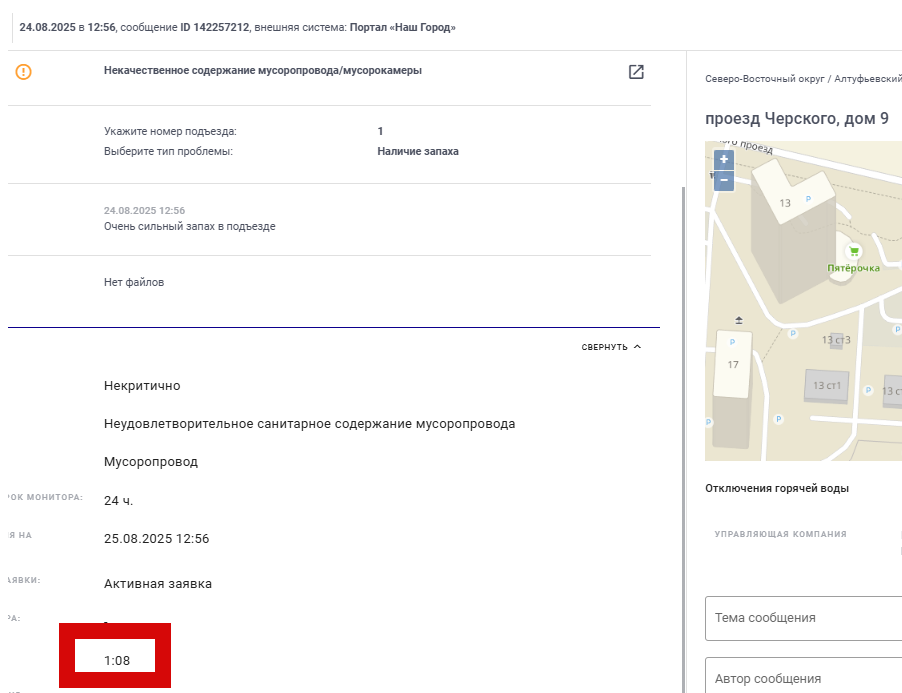Image resolution: width=902 pixels, height=693 pixels.
Task: Select the Управляющая компания tab
Action: coord(781,534)
